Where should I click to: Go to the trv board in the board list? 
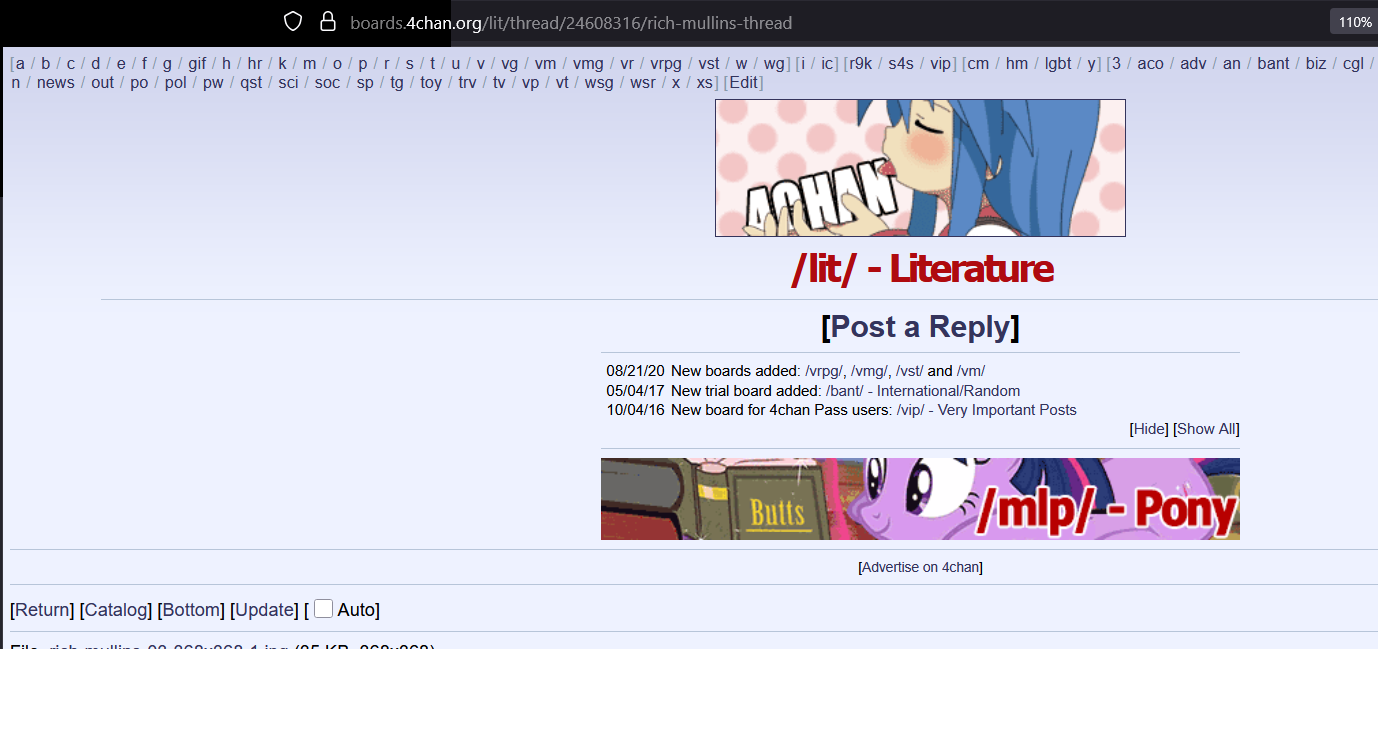pos(467,83)
